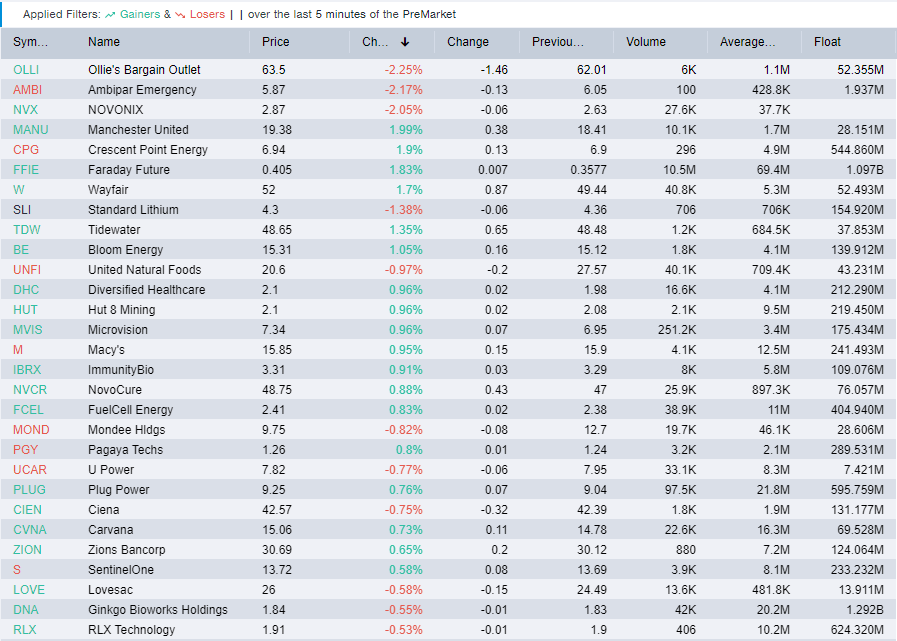Select the Faraday Future name cell

point(129,170)
